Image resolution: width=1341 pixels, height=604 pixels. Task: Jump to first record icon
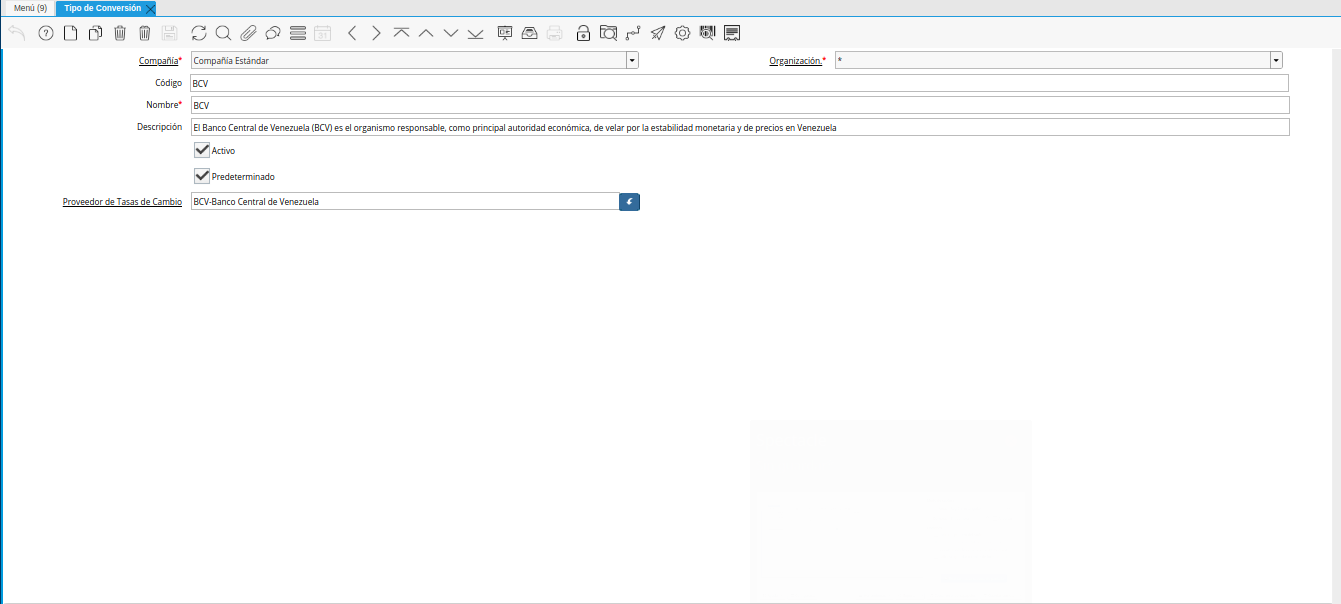tap(401, 33)
